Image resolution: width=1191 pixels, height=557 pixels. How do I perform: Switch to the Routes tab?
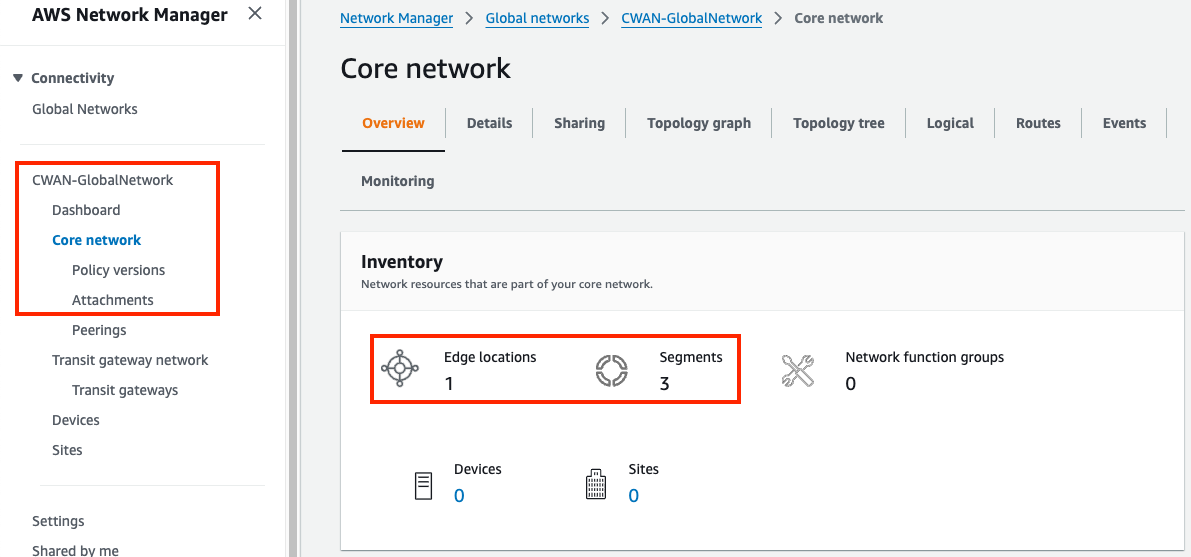click(x=1038, y=123)
